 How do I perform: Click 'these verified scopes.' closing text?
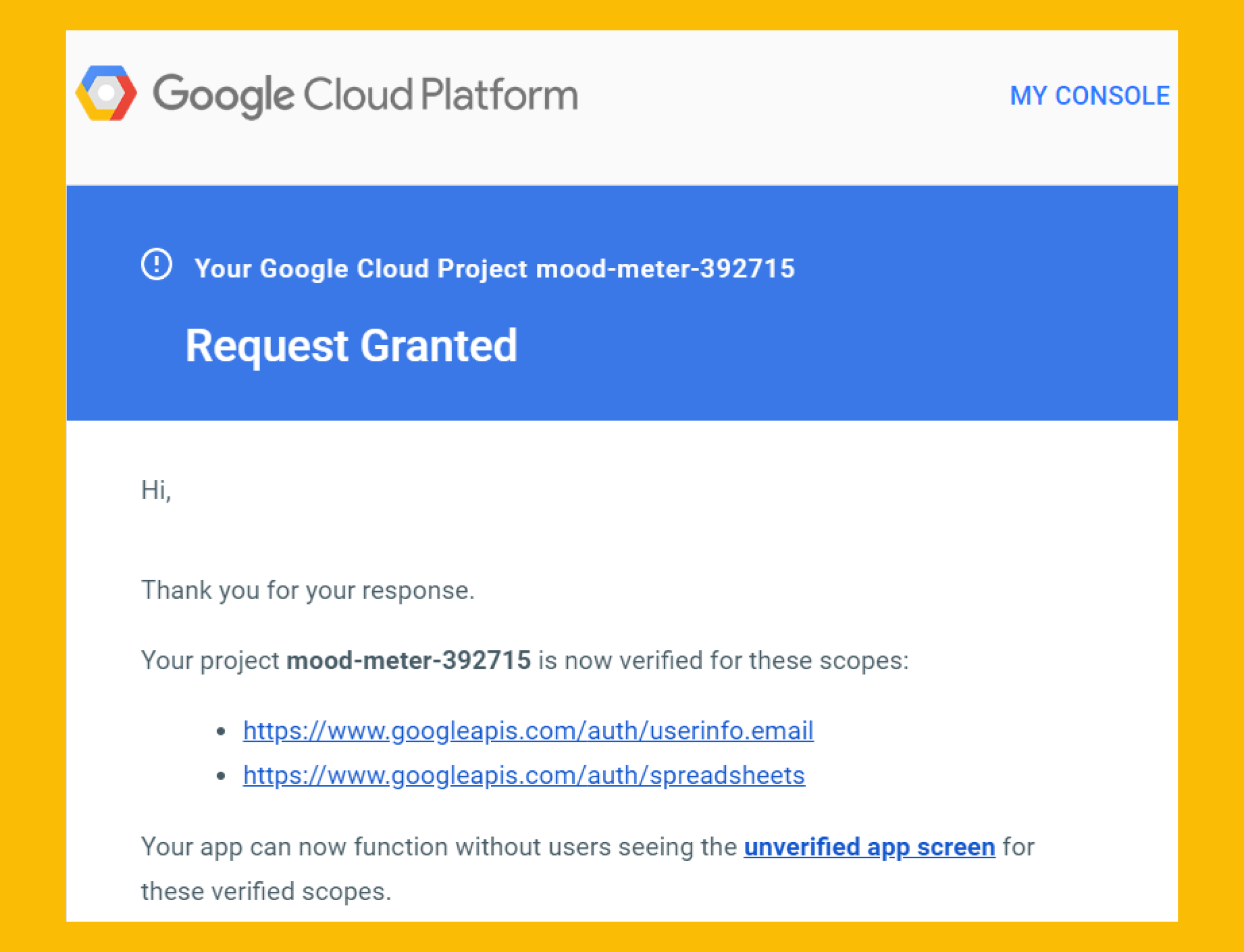[x=266, y=891]
